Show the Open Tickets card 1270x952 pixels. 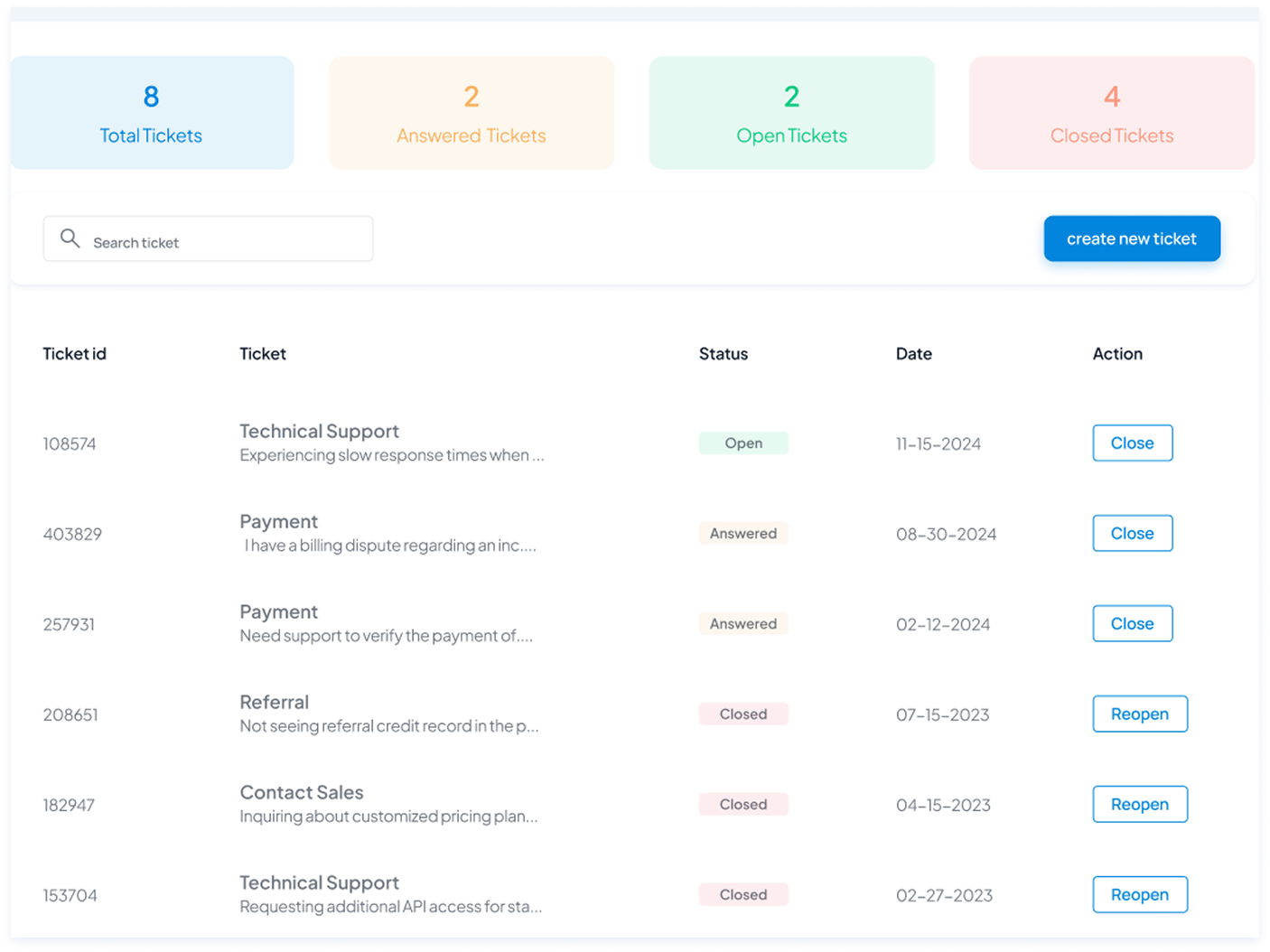tap(791, 114)
